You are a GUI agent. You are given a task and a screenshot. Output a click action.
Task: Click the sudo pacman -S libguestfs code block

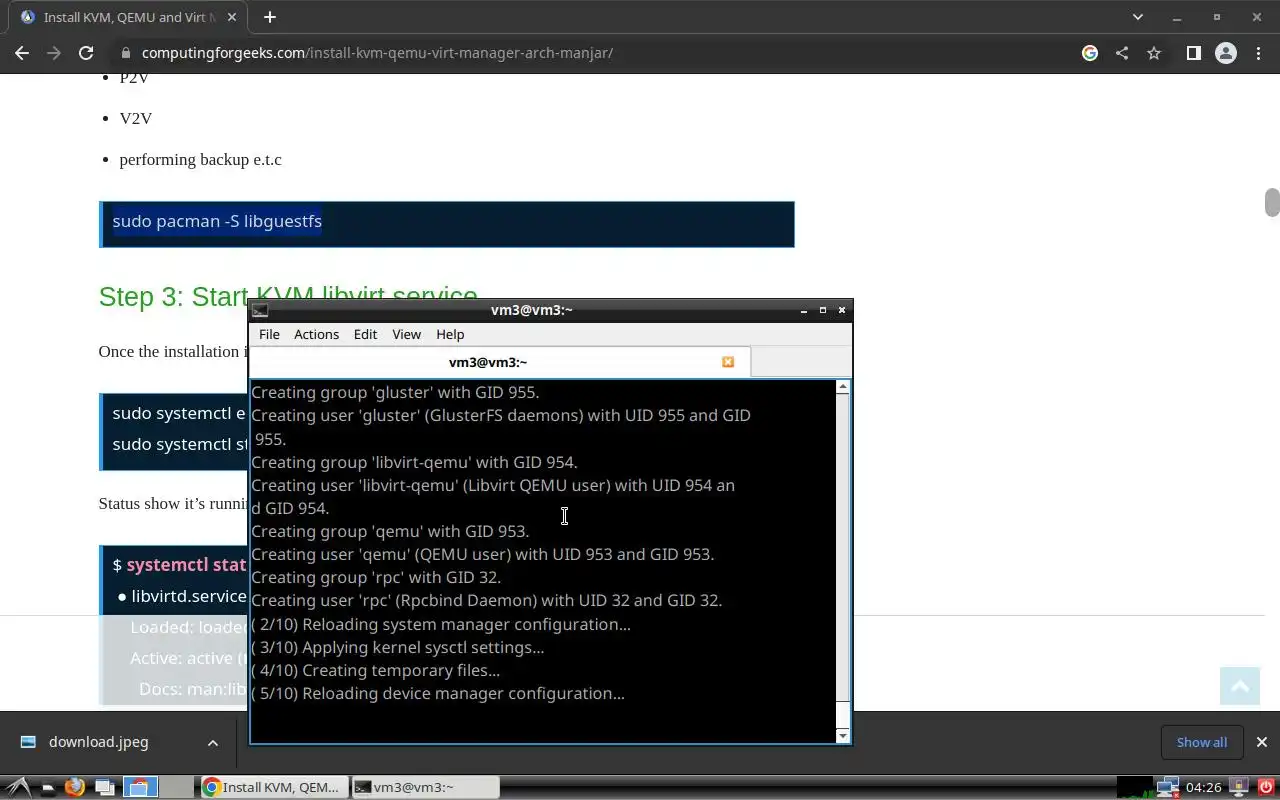pos(447,224)
